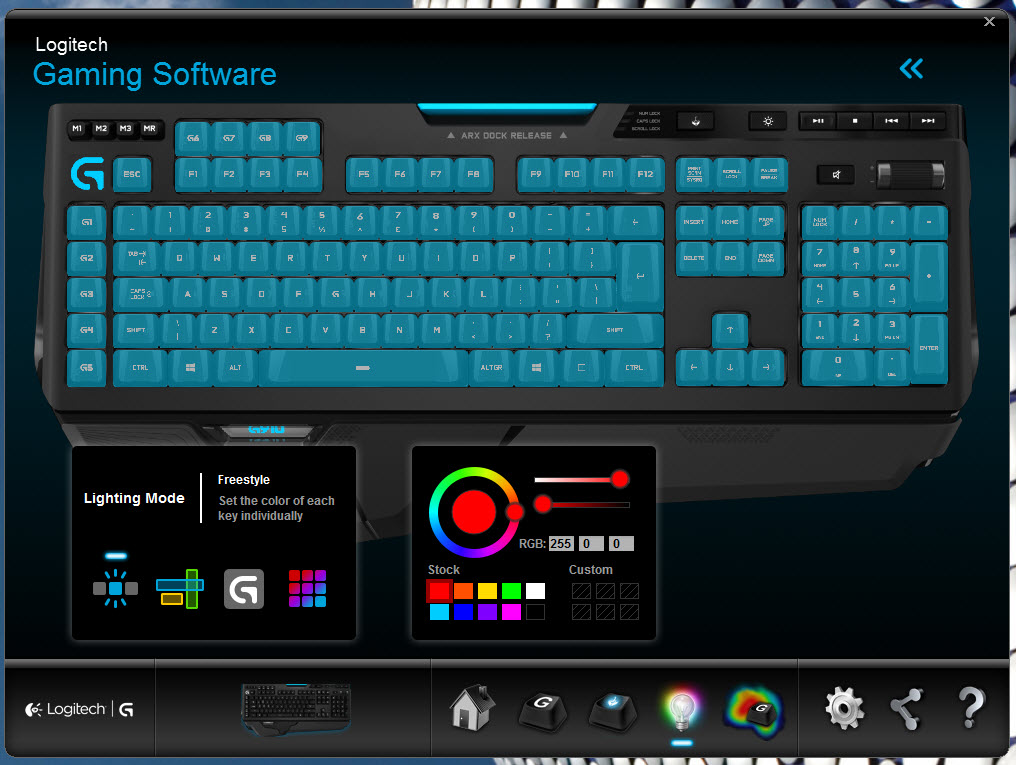Open Help question mark icon

pyautogui.click(x=971, y=707)
